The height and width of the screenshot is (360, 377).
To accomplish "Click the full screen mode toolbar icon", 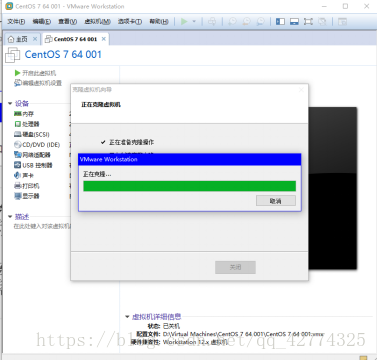I will point(308,22).
